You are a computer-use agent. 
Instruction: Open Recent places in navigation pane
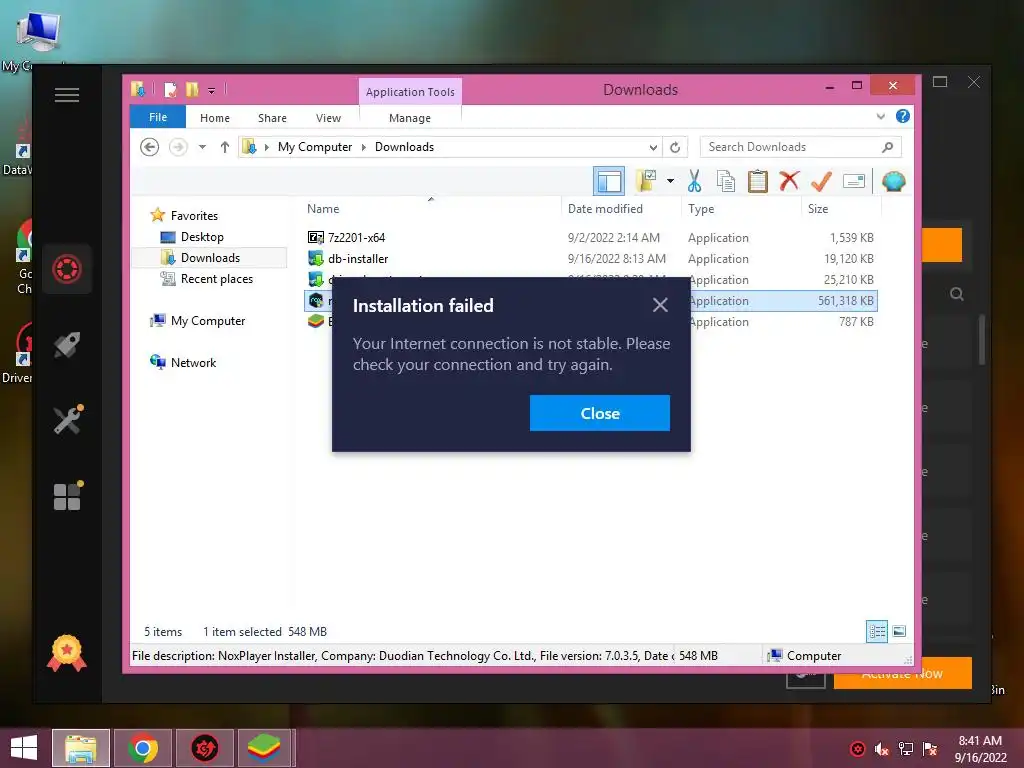pyautogui.click(x=216, y=279)
